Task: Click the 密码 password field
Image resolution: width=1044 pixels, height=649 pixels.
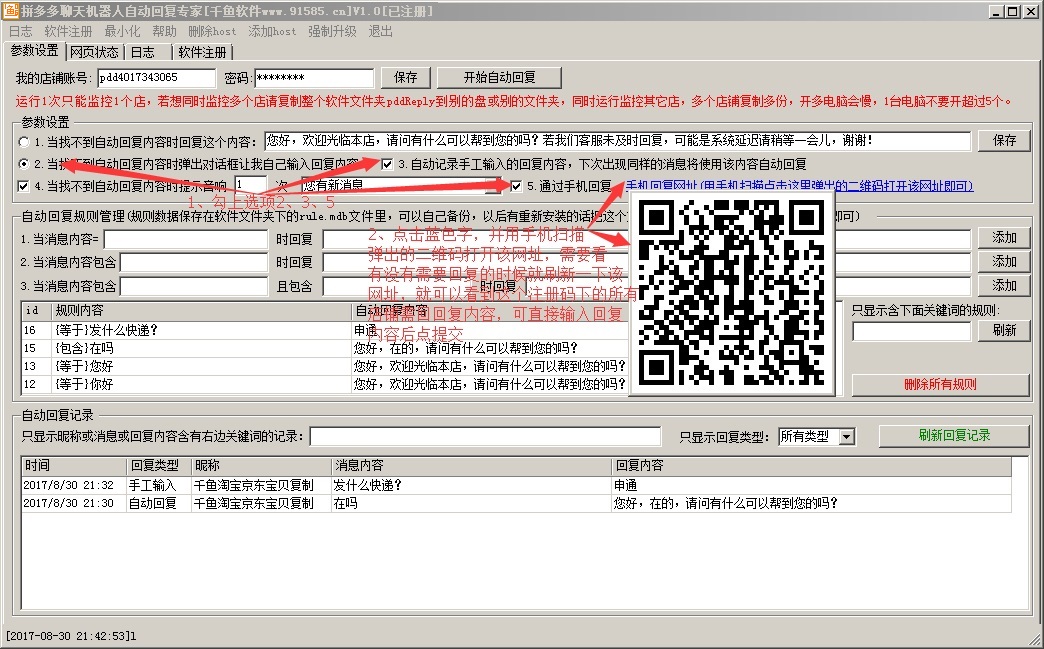Action: click(x=314, y=78)
